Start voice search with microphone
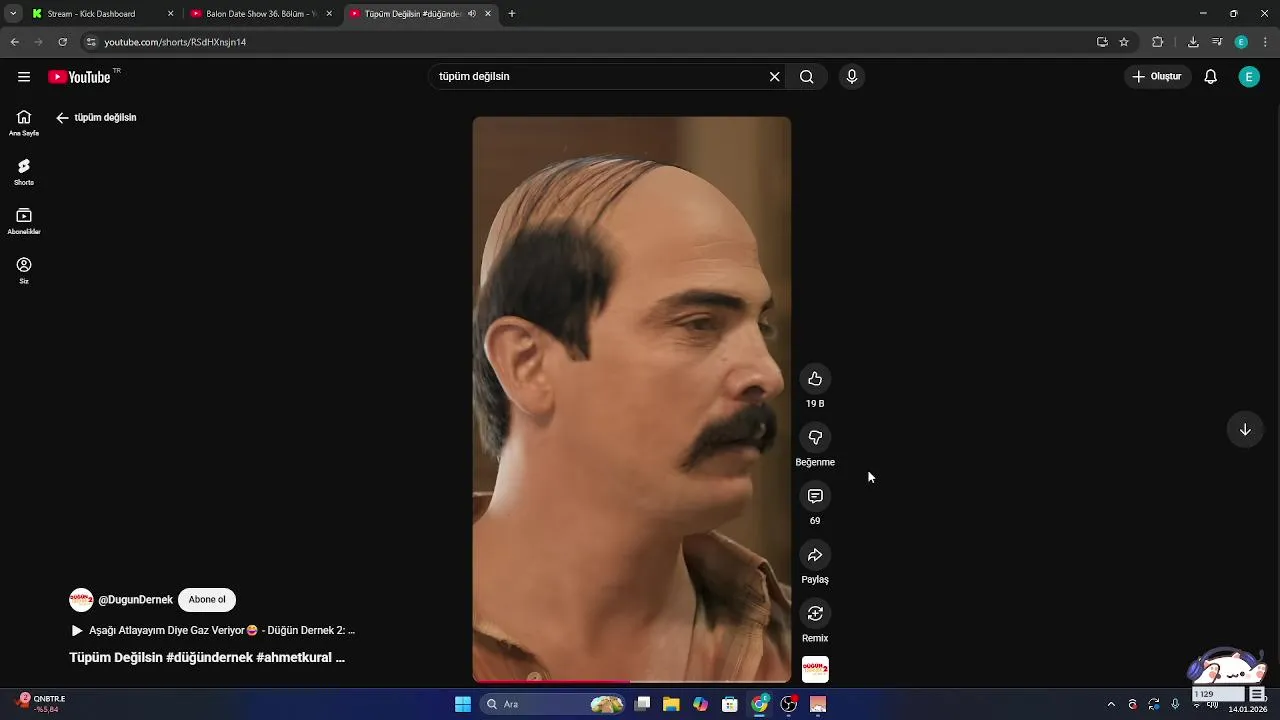This screenshot has height=720, width=1280. (852, 77)
